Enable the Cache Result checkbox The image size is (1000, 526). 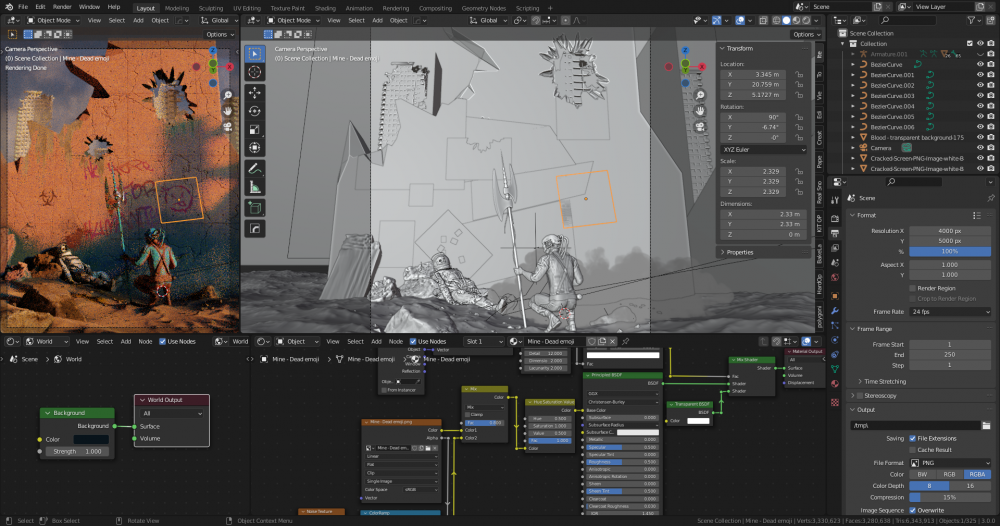[x=913, y=450]
